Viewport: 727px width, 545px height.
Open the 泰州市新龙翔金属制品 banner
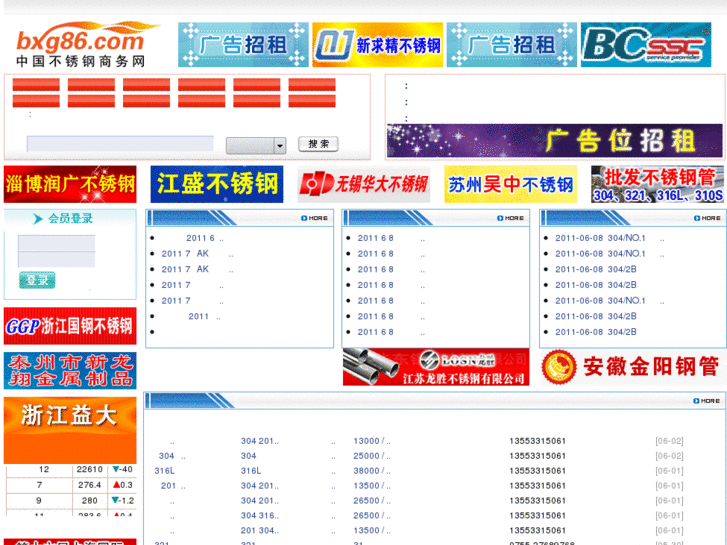pos(70,371)
